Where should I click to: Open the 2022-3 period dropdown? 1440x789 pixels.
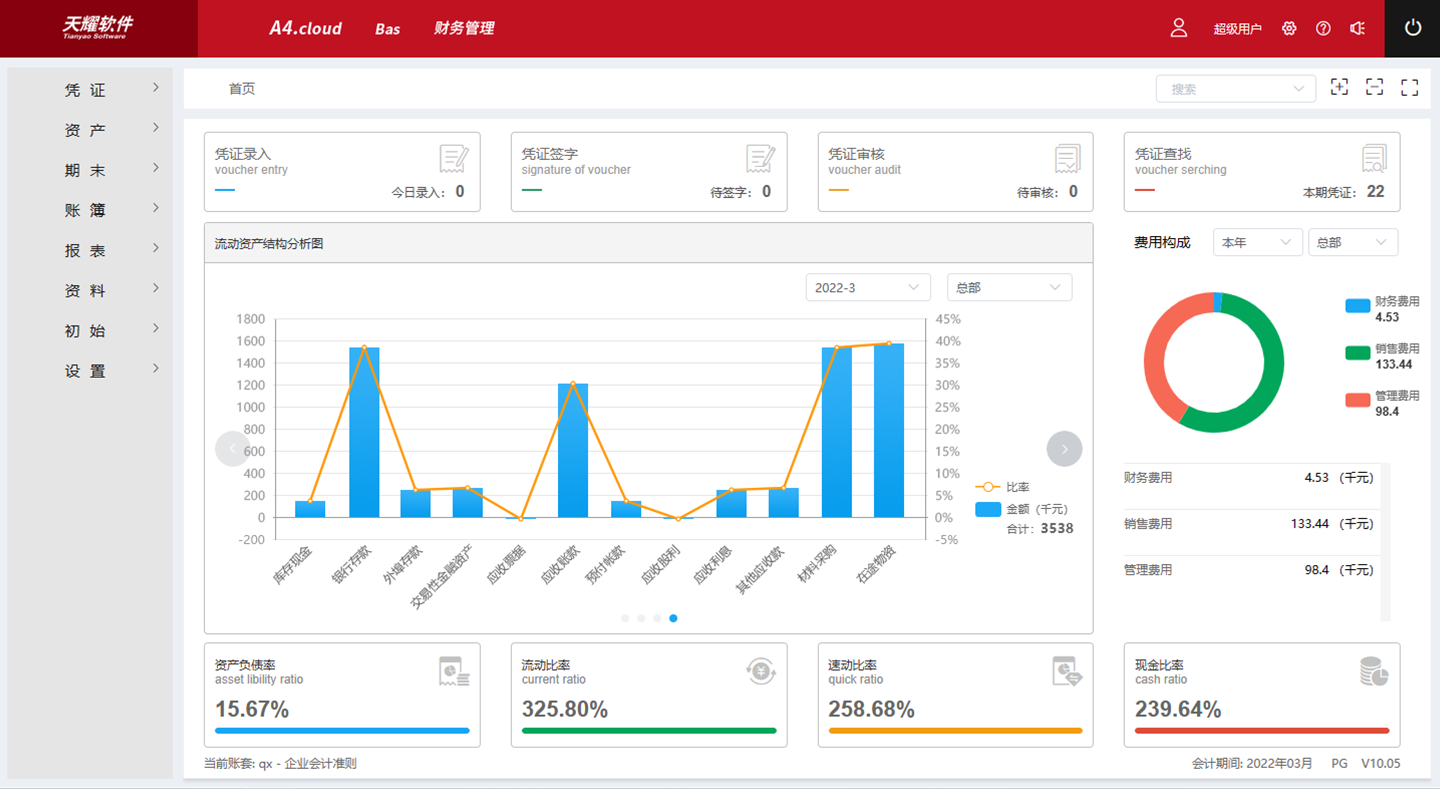pos(867,288)
